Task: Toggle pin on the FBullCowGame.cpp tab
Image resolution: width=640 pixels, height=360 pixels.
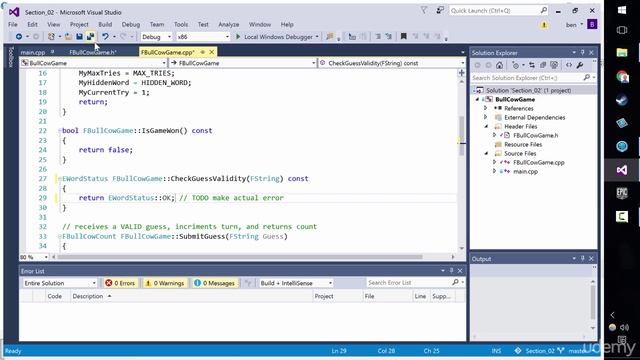Action: pyautogui.click(x=203, y=52)
